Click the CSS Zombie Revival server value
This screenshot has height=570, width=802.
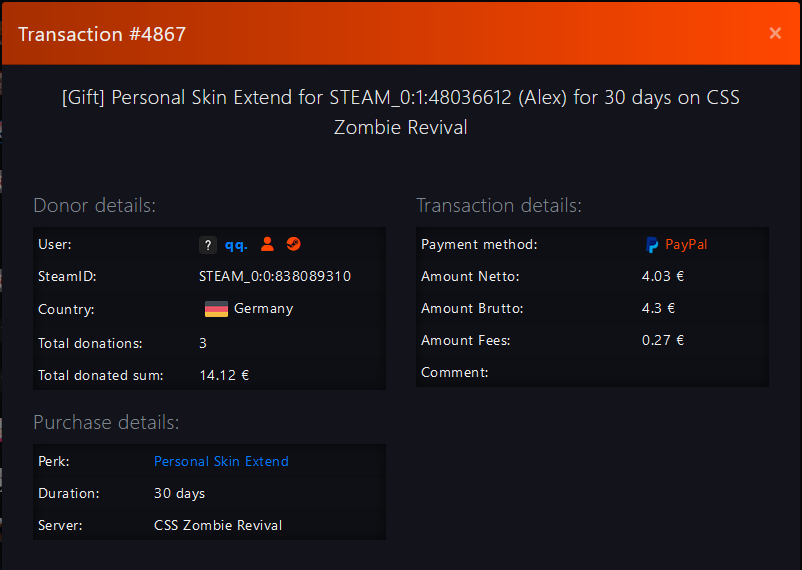pyautogui.click(x=218, y=525)
